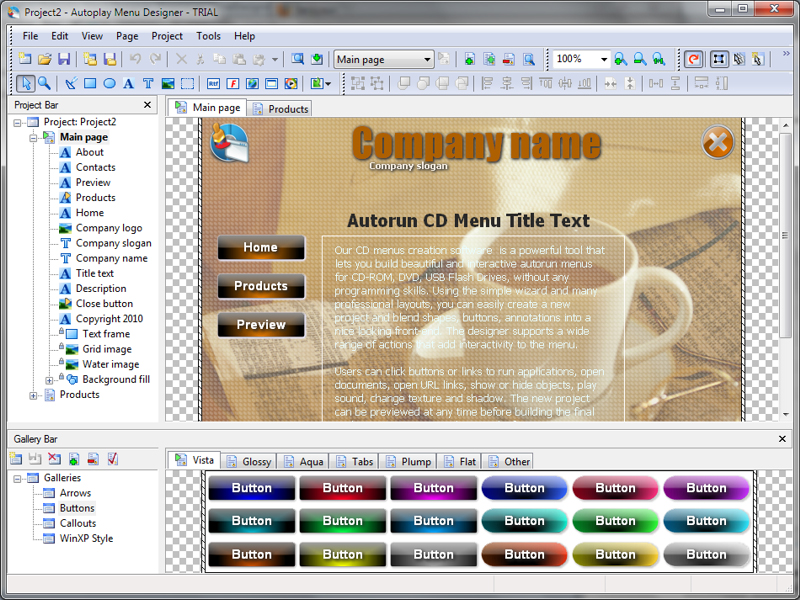This screenshot has width=800, height=600.
Task: Expand the Products page tree node
Action: point(34,395)
